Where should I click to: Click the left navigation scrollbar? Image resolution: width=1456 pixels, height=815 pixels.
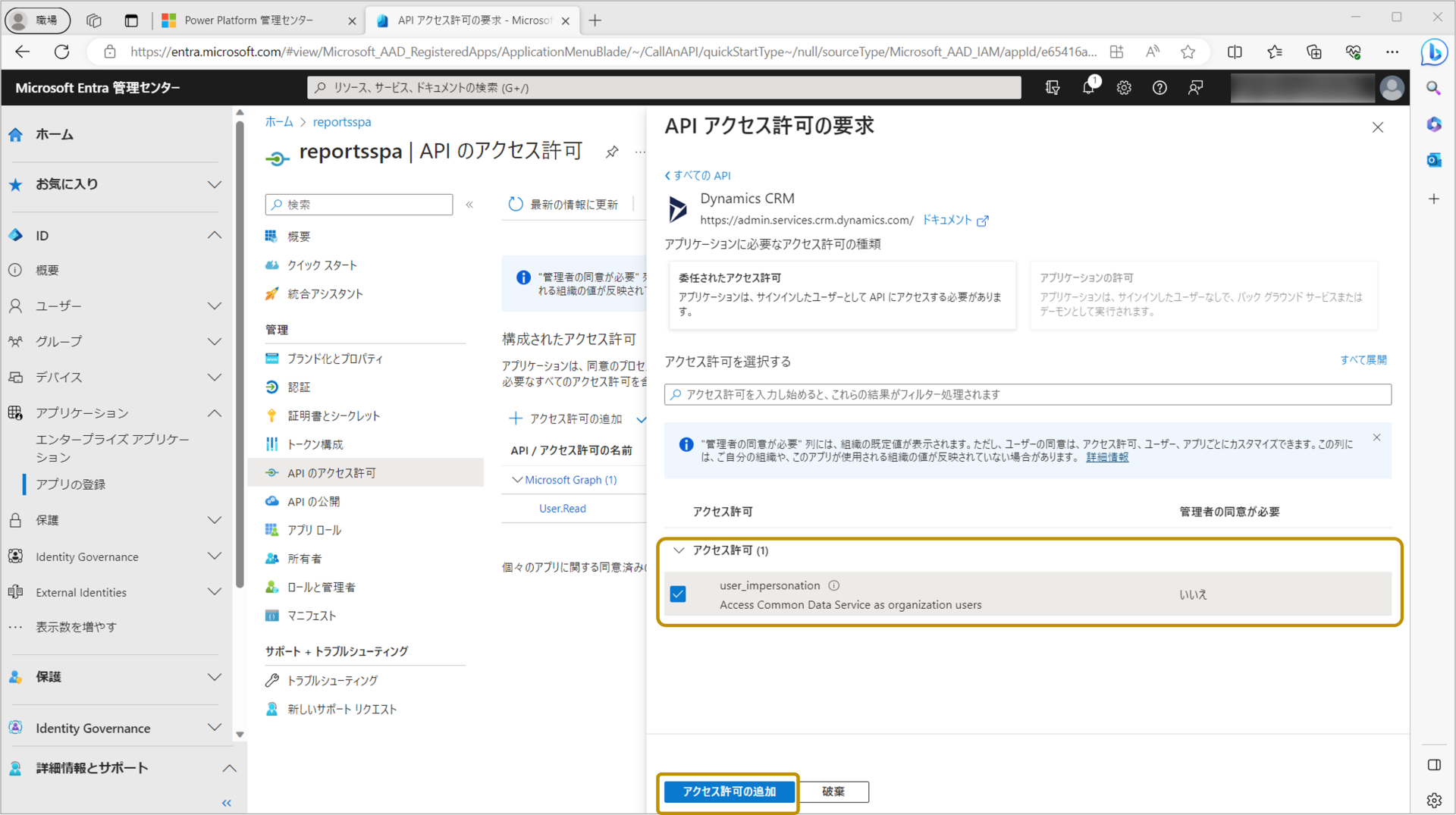click(240, 356)
